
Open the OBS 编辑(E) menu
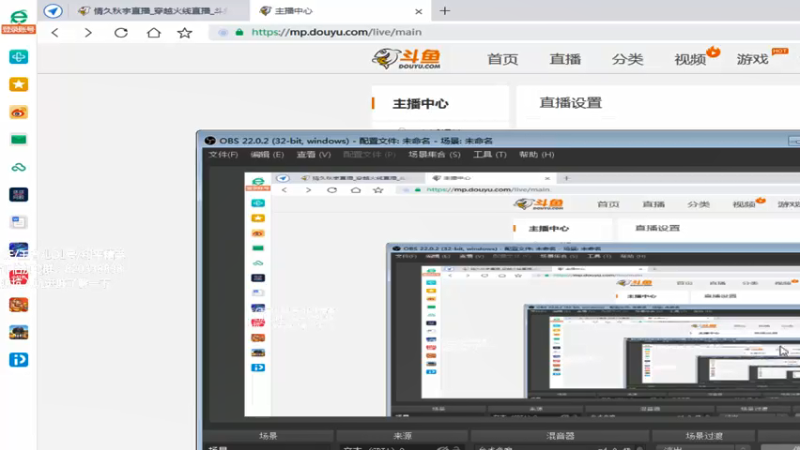pyautogui.click(x=267, y=155)
